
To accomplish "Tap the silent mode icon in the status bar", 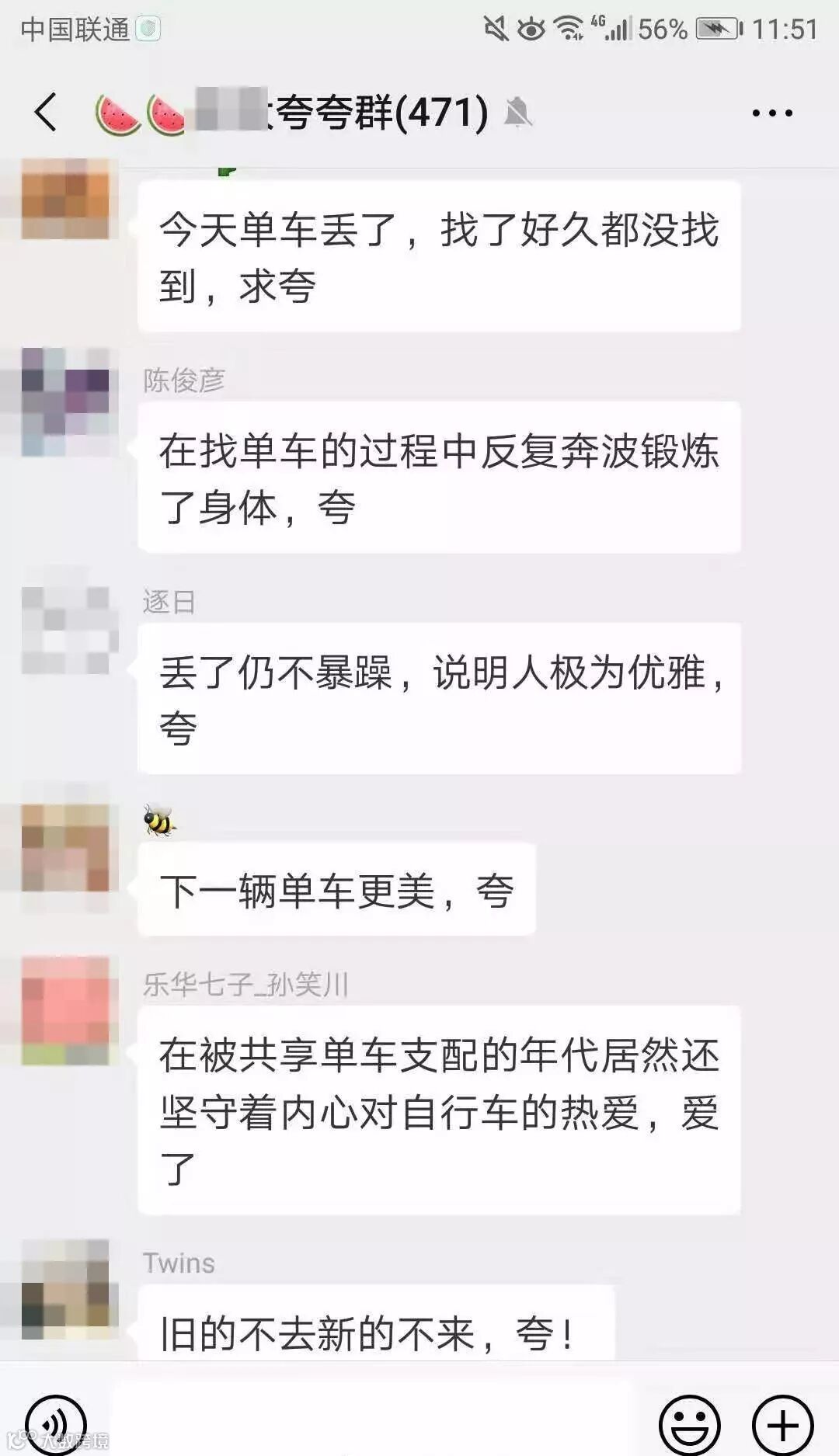I will pyautogui.click(x=496, y=29).
